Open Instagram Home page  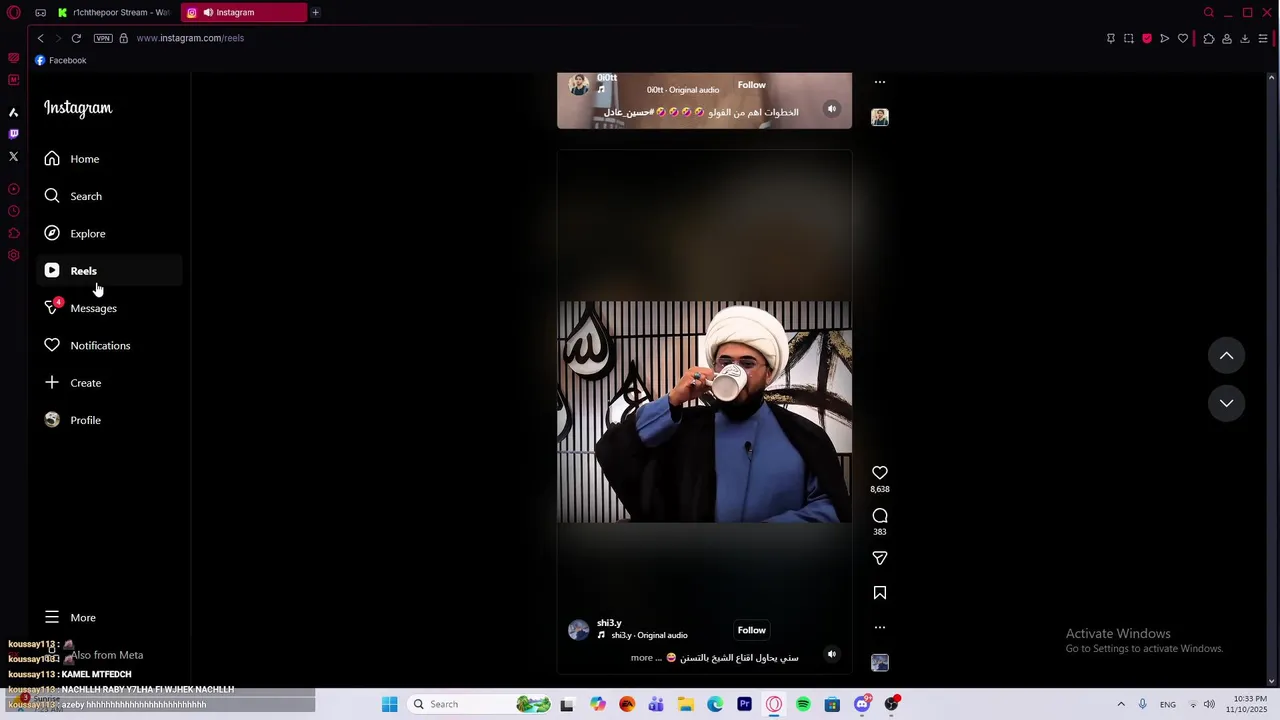[110, 159]
